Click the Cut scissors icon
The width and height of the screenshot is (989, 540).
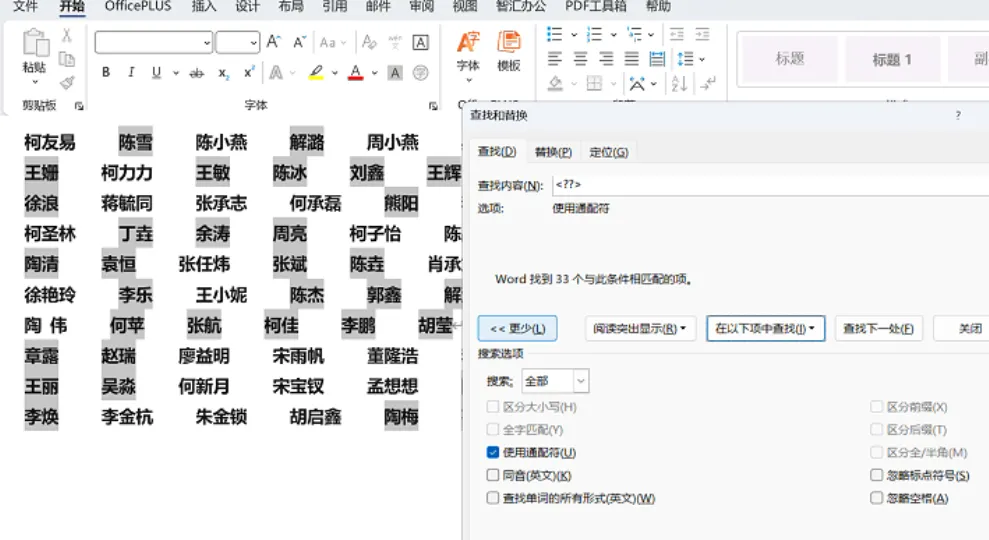(x=66, y=36)
